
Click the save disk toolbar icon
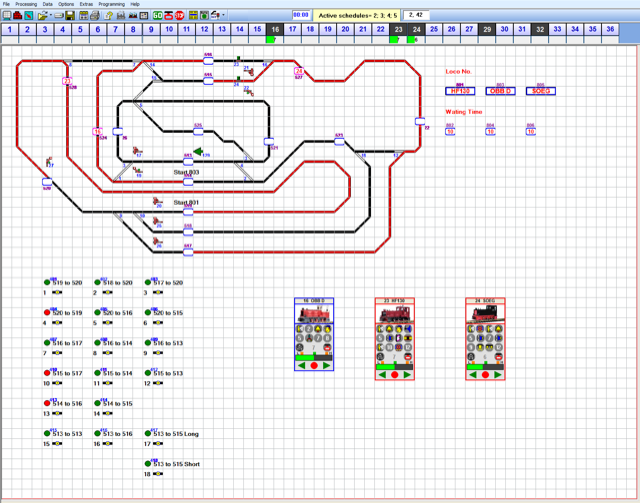71,15
